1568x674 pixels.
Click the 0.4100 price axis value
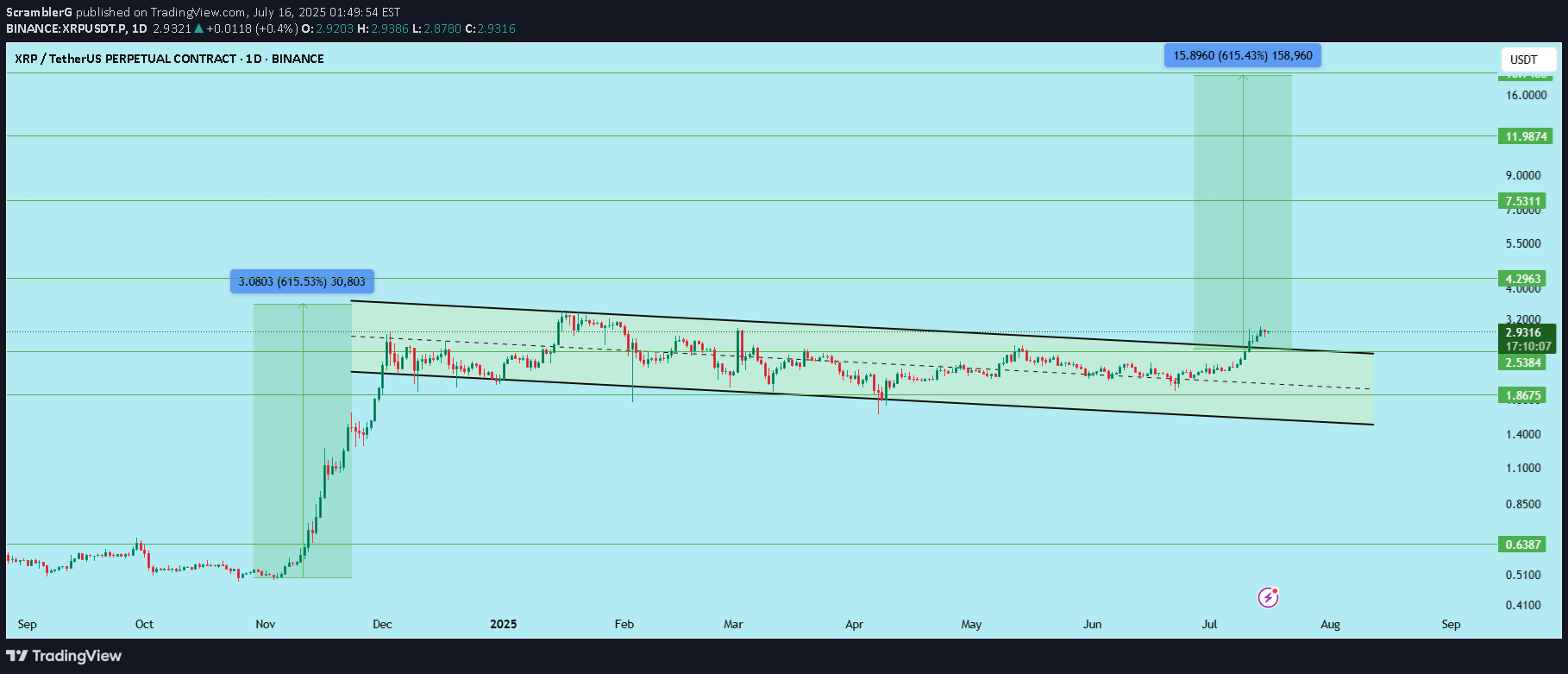tap(1523, 605)
